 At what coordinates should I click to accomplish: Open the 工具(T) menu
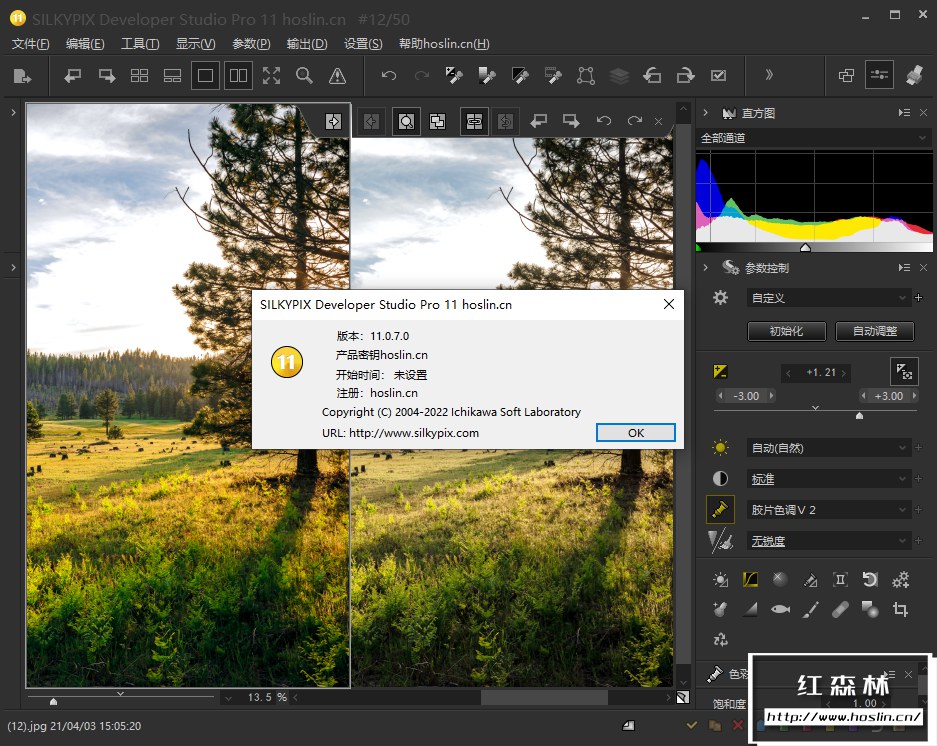(x=140, y=44)
